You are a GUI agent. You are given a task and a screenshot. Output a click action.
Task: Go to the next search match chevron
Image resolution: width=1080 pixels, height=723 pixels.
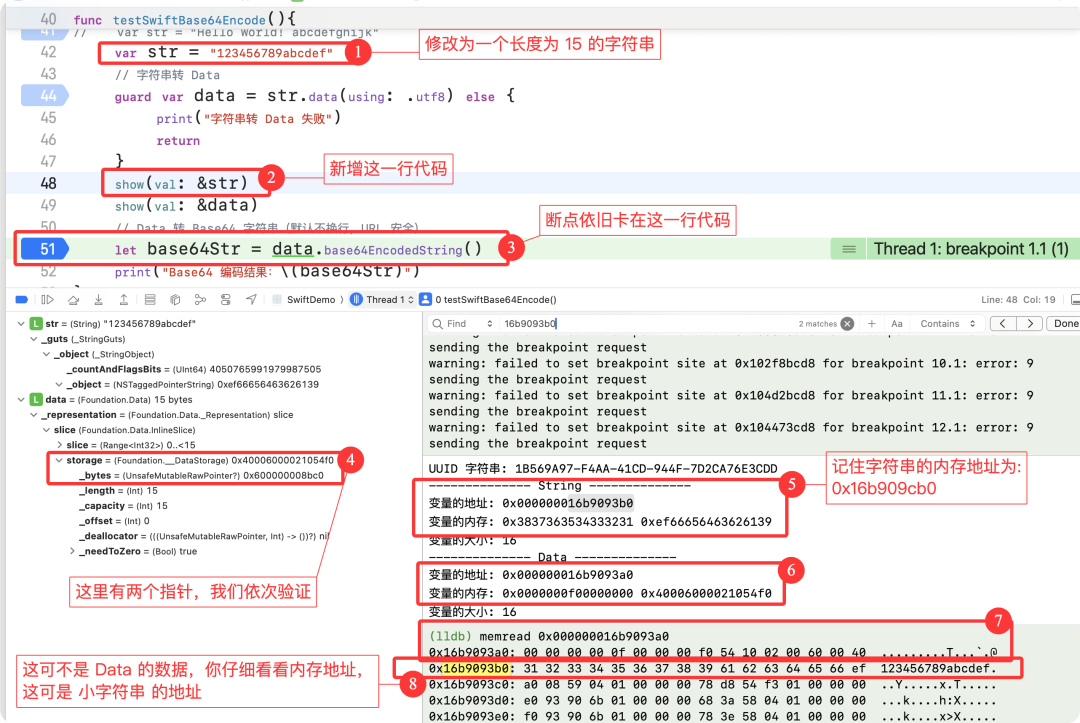pyautogui.click(x=1031, y=323)
